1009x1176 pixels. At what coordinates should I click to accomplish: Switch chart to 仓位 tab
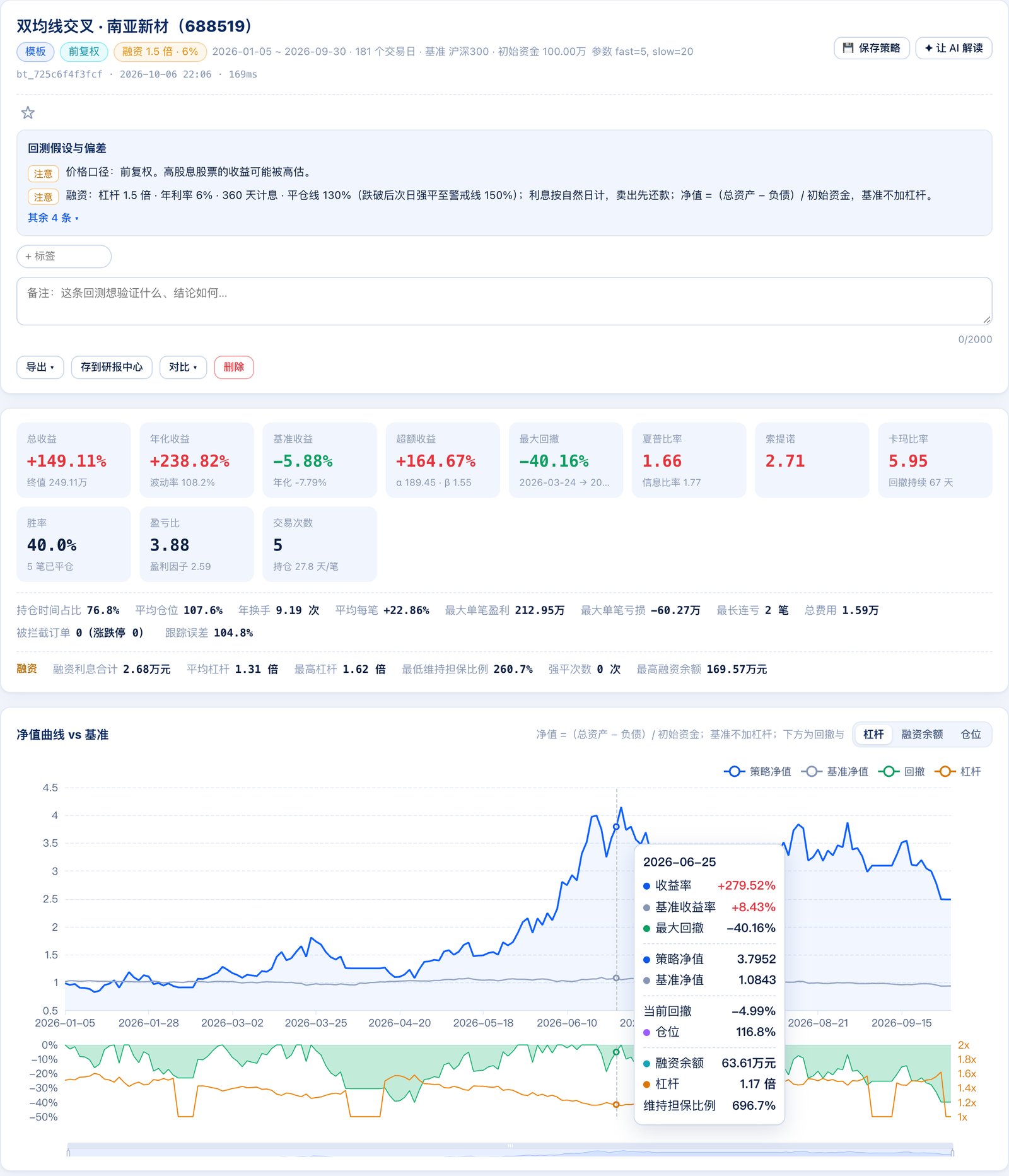click(x=971, y=734)
